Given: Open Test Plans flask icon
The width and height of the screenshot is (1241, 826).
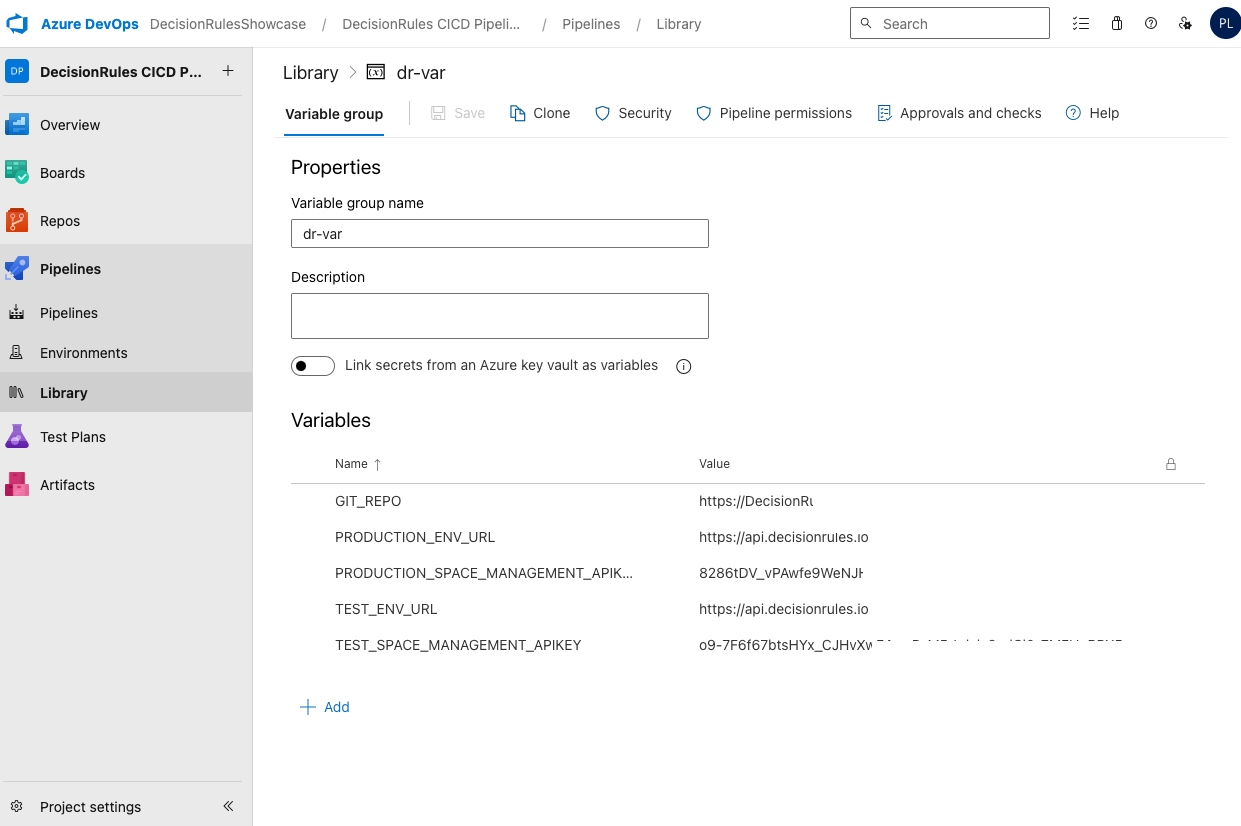Looking at the screenshot, I should pyautogui.click(x=17, y=437).
